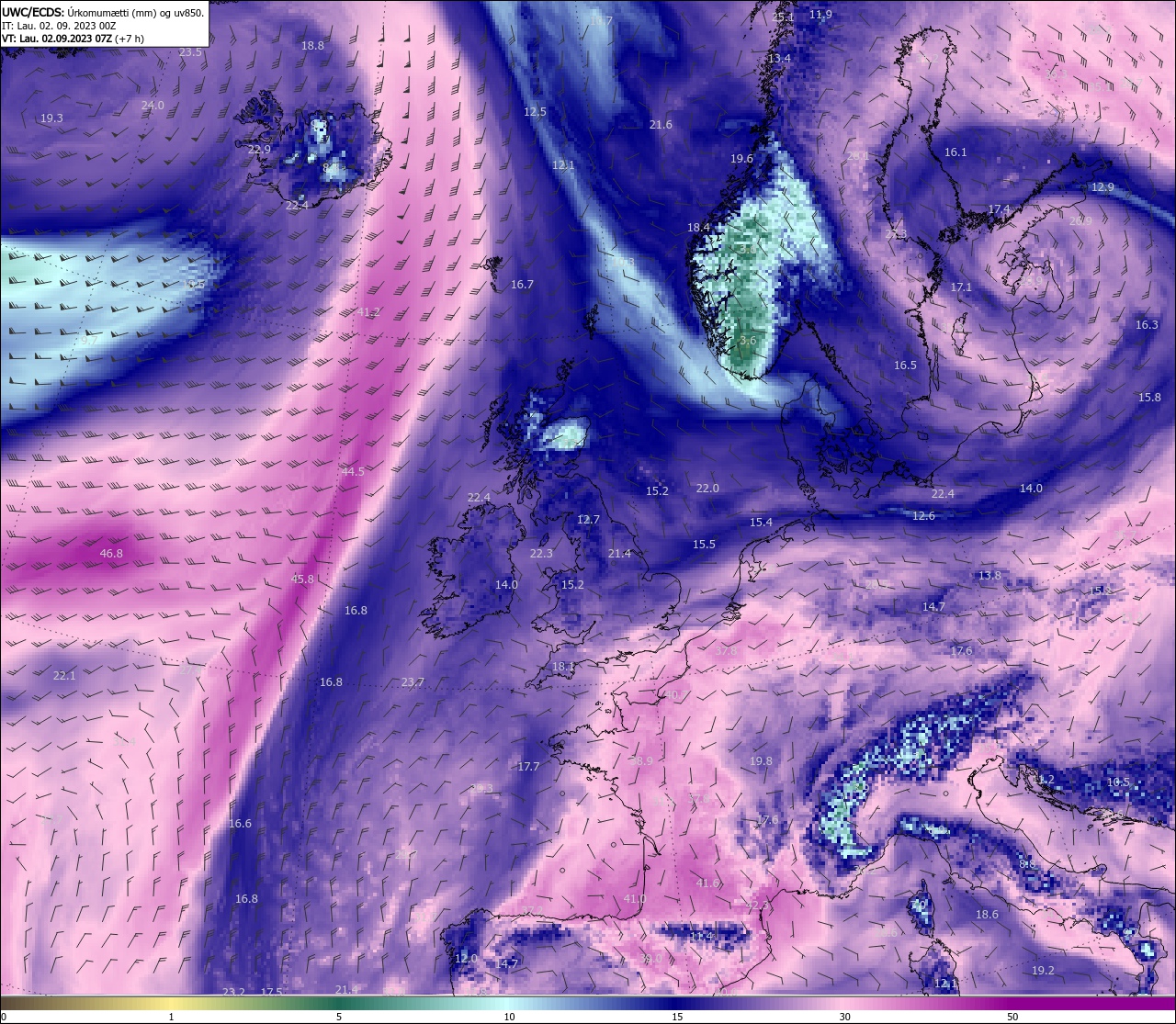Click the 18.6 value over Italy
Viewport: 1176px width, 1024px height.
point(987,915)
